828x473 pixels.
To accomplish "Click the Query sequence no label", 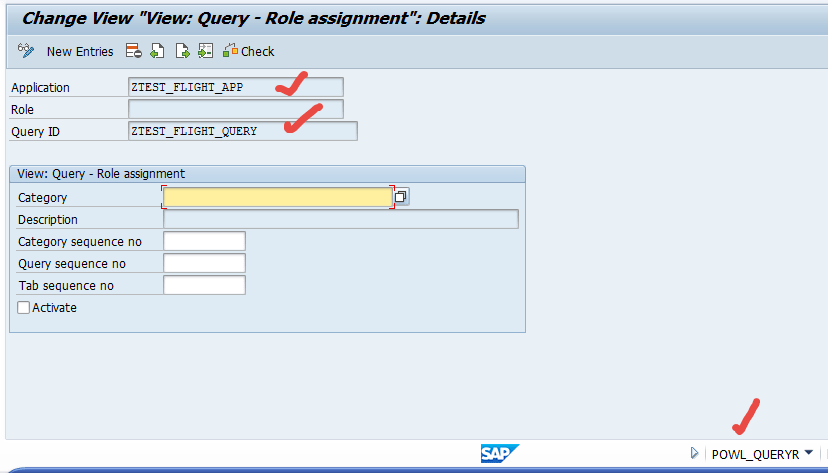I will tap(72, 263).
